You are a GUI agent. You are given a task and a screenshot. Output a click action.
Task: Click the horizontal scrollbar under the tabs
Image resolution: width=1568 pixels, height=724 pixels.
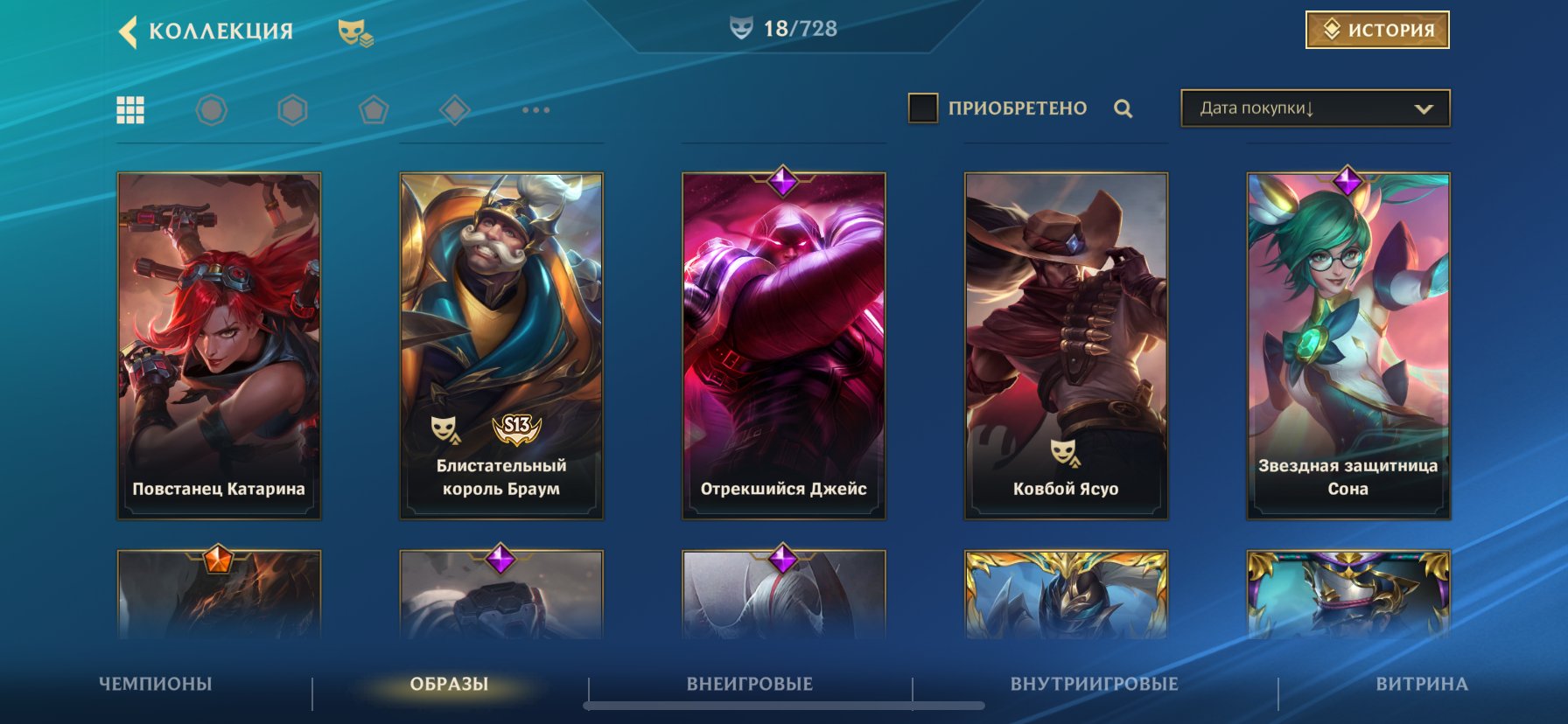coord(784,706)
